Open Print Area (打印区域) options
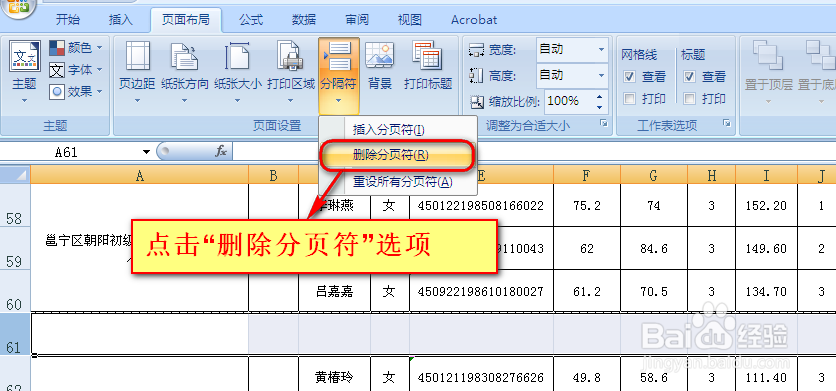Image resolution: width=836 pixels, height=391 pixels. pos(291,71)
